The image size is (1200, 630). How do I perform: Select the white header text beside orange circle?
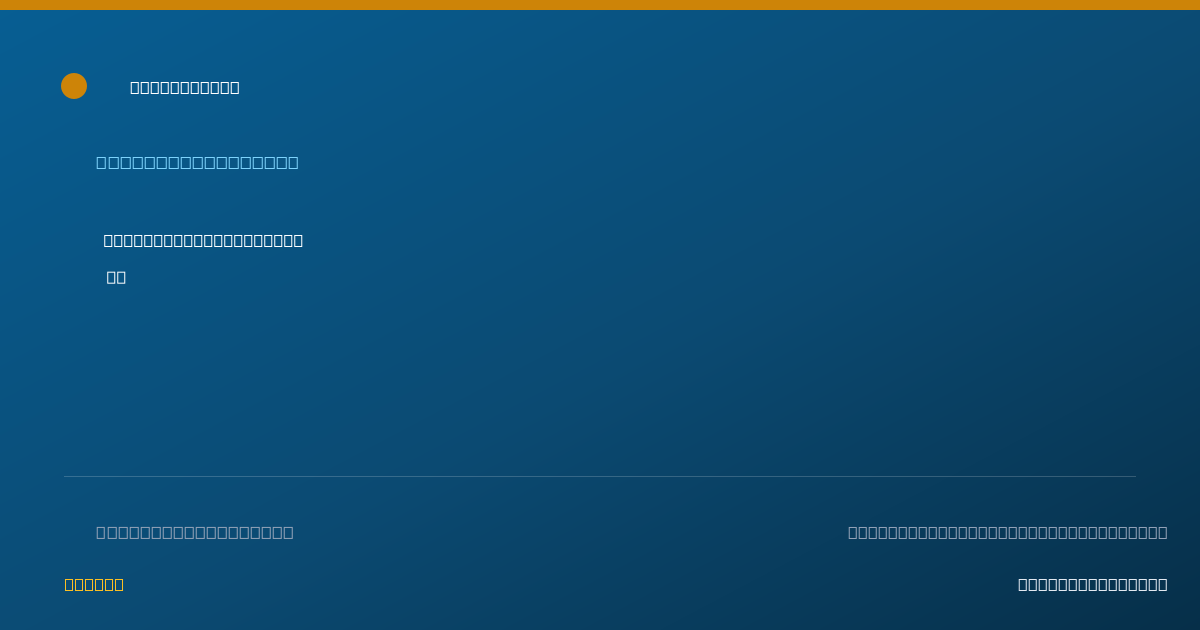[185, 87]
